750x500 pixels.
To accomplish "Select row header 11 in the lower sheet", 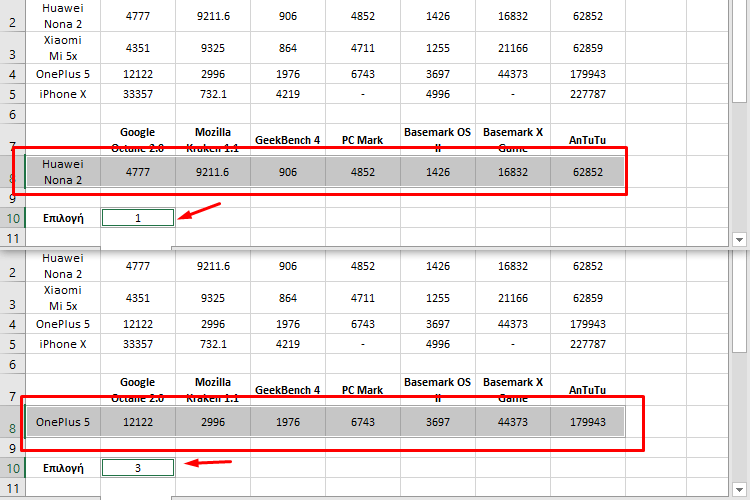I will coord(12,488).
